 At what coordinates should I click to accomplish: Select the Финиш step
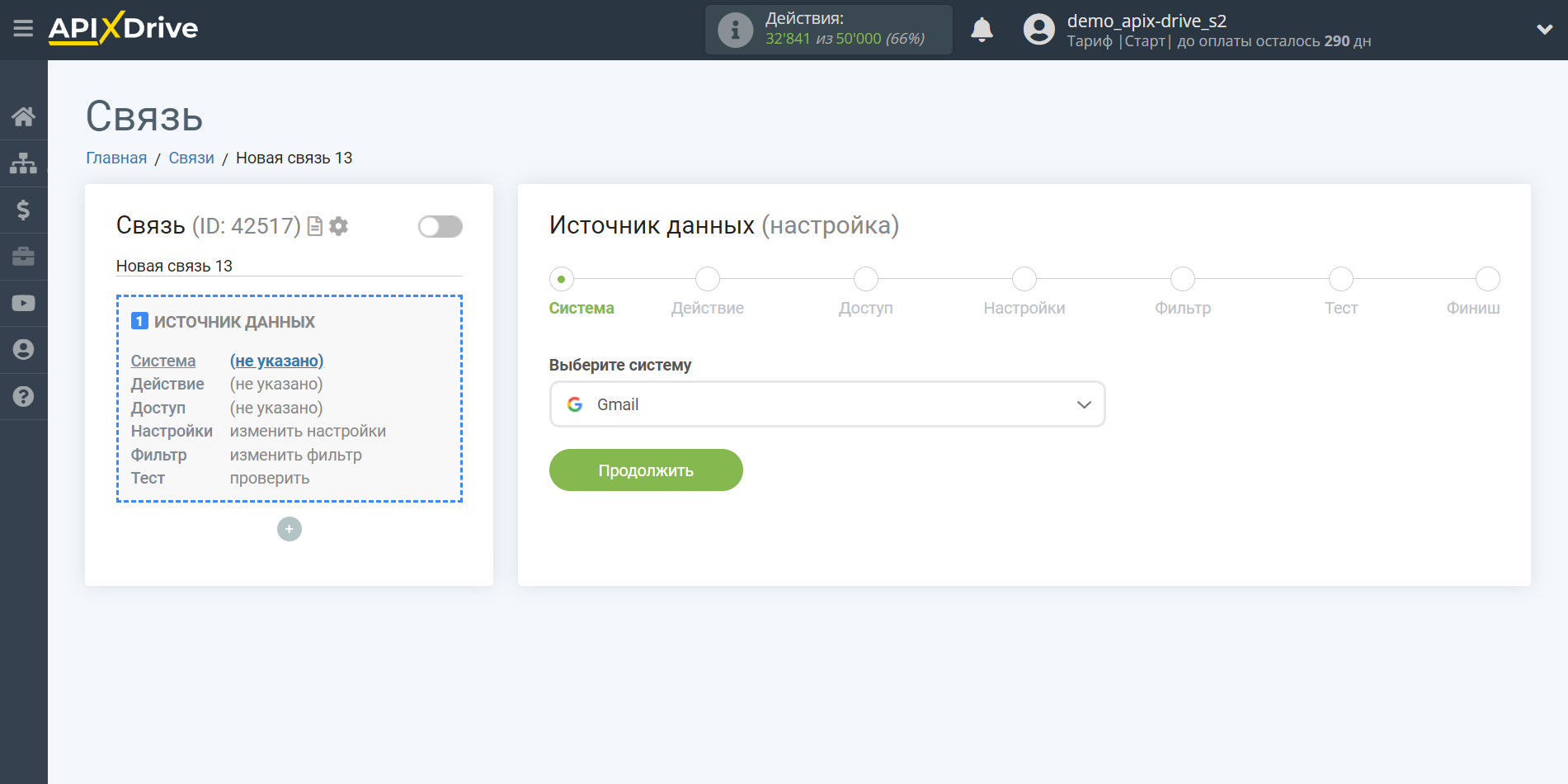coord(1488,279)
